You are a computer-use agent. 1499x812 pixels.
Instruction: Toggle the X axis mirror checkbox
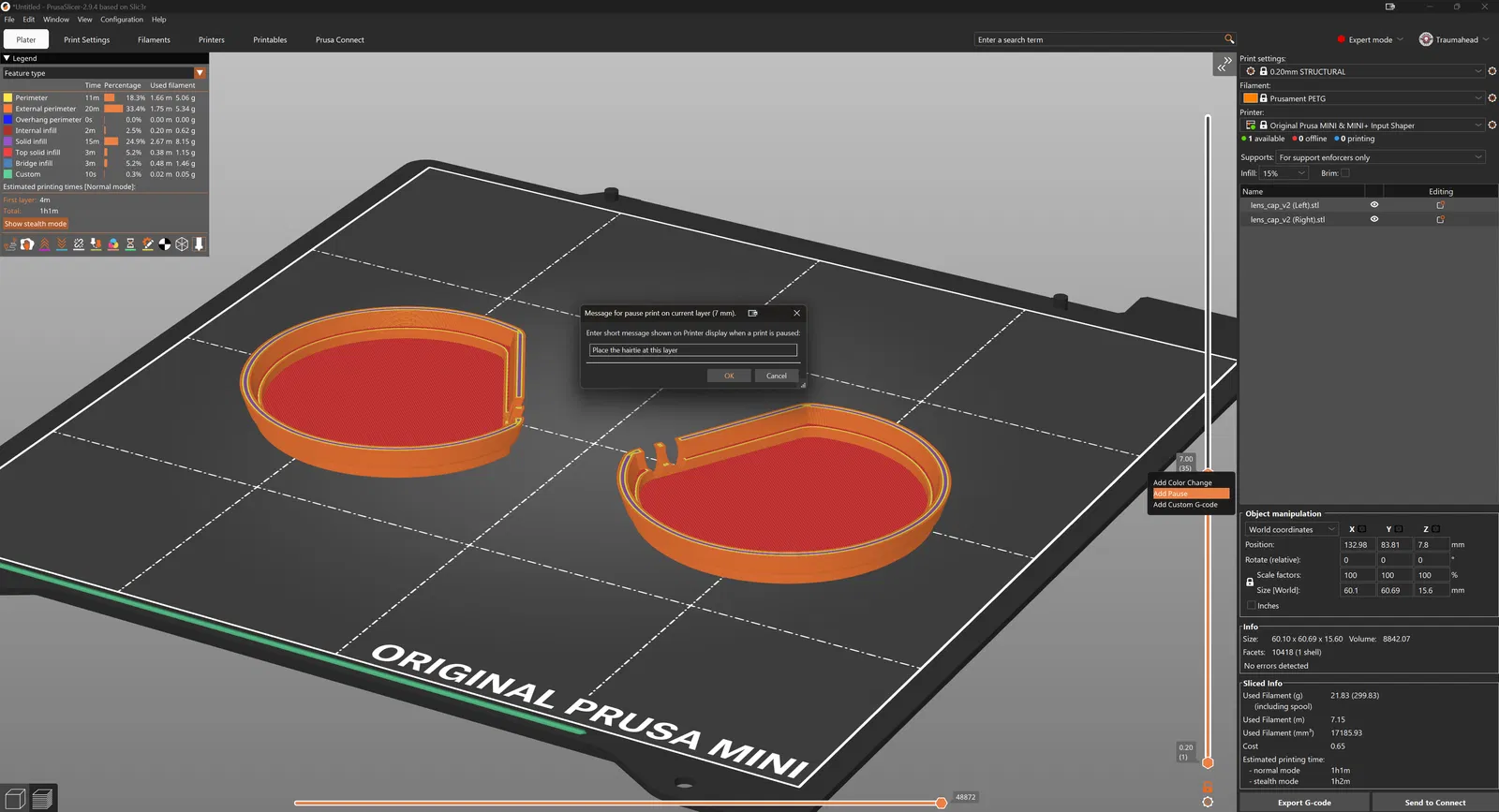point(1362,529)
